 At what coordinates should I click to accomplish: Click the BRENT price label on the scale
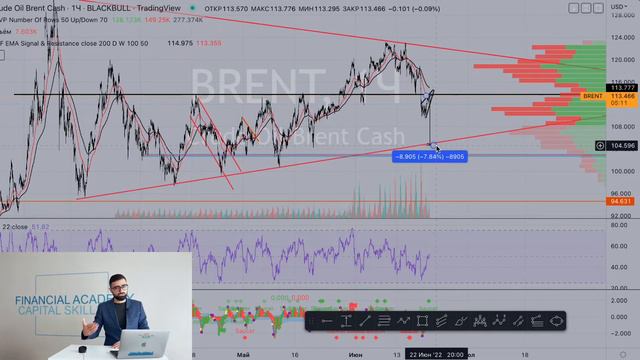592,96
